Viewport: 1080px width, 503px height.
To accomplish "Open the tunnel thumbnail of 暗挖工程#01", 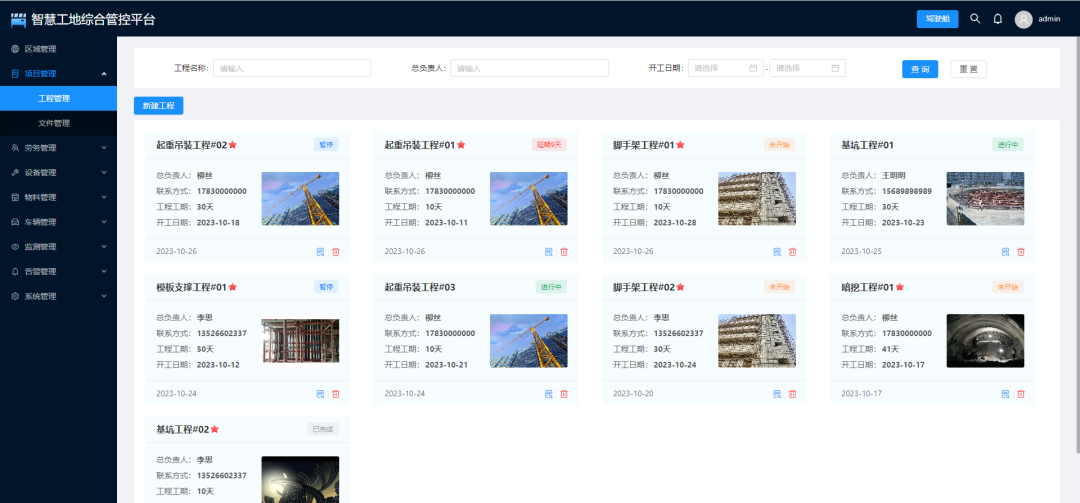I will [x=985, y=340].
